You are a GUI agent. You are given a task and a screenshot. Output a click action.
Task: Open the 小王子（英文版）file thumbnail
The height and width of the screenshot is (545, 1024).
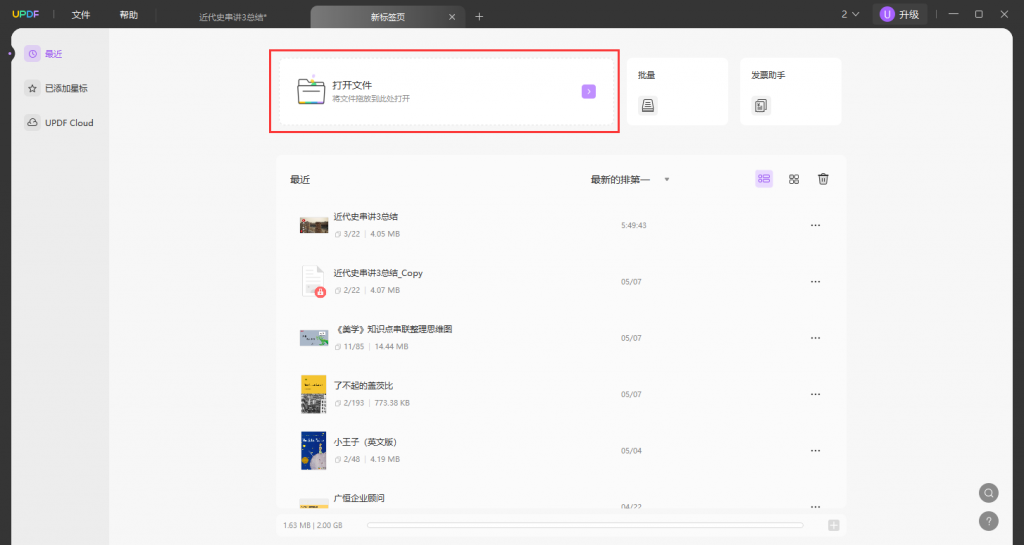click(x=313, y=450)
